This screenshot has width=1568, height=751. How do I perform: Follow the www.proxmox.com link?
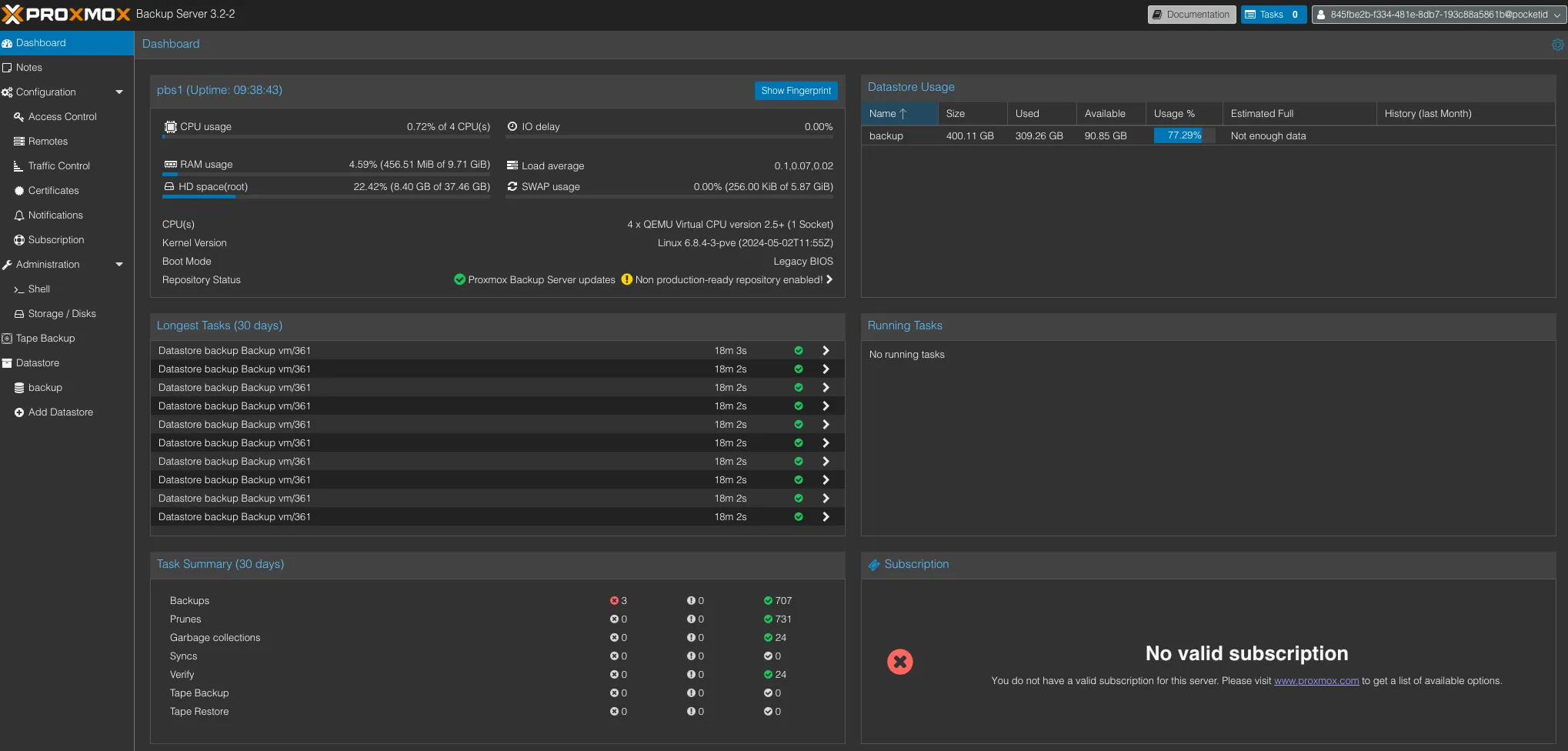click(1316, 681)
